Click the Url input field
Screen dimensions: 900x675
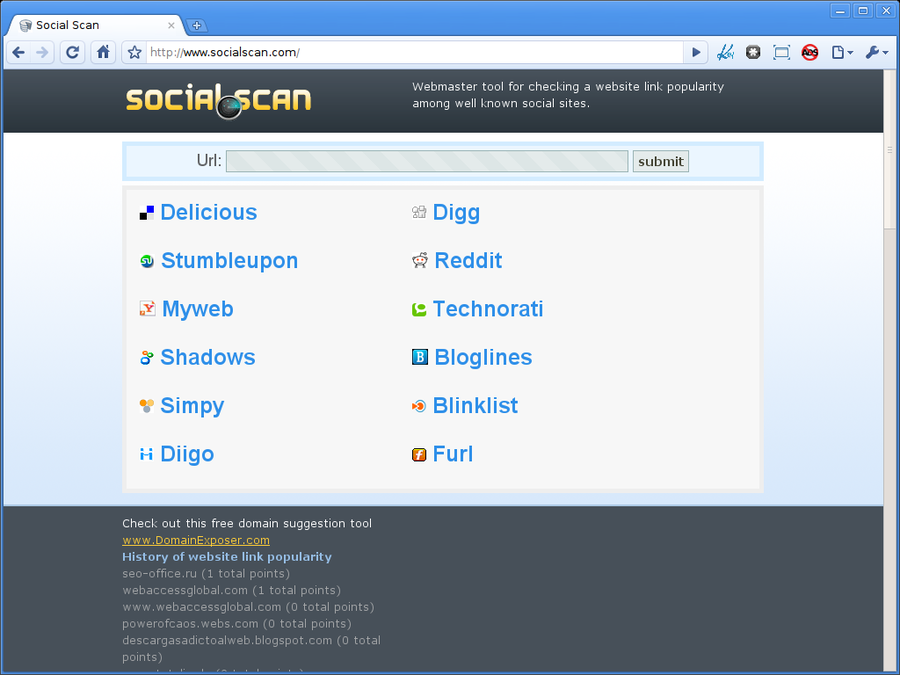point(427,161)
